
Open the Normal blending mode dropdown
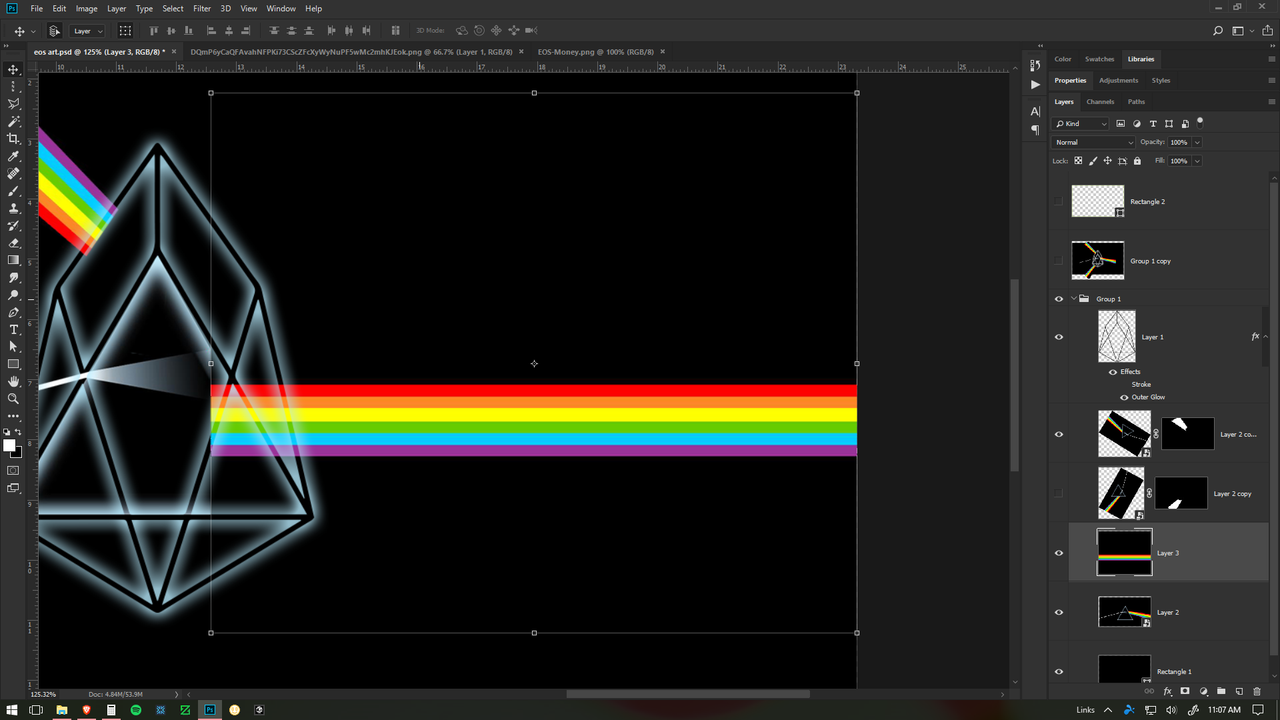(x=1093, y=142)
